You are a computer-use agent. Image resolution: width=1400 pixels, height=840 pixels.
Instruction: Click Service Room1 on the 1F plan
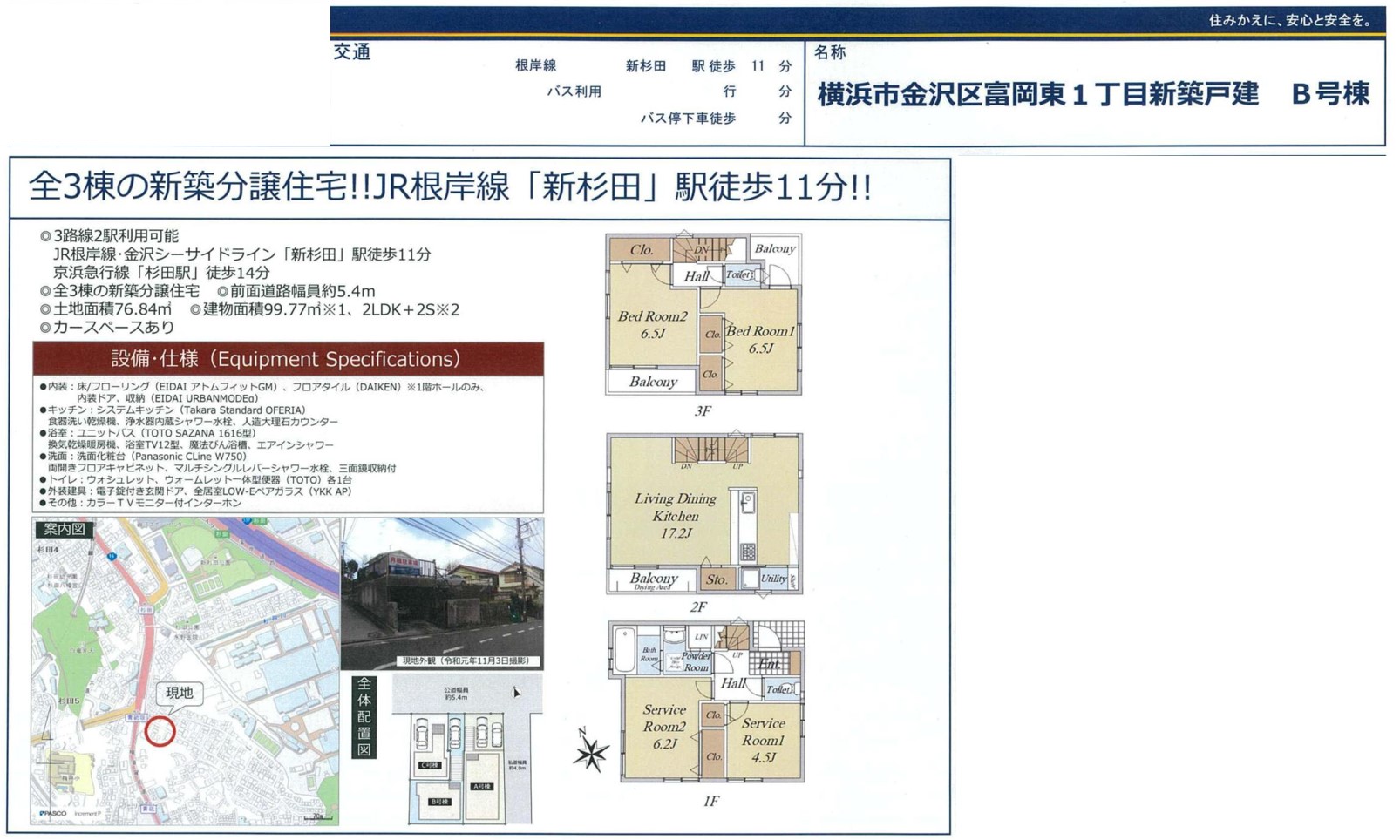click(x=763, y=740)
